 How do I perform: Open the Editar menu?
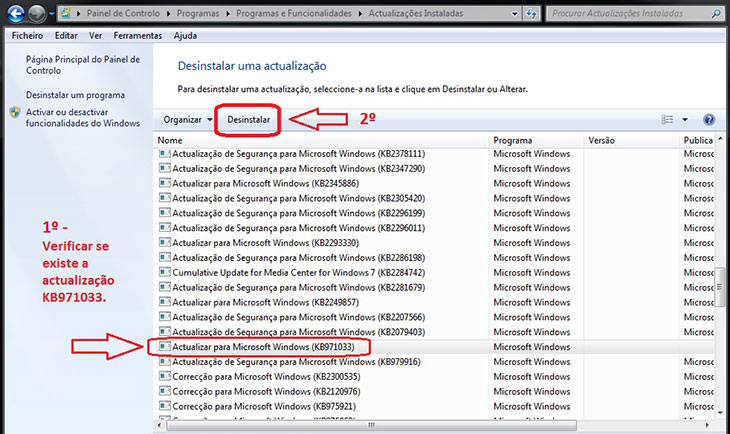[66, 35]
